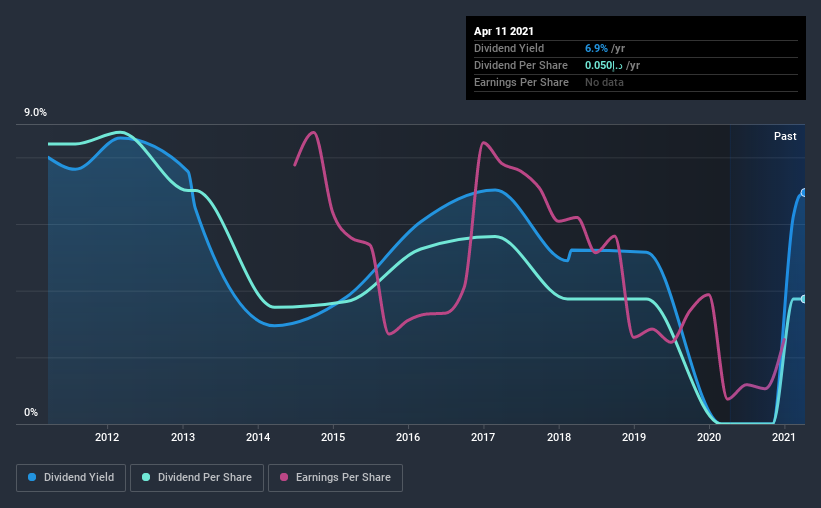Click the 2014 x-axis label
This screenshot has width=821, height=508.
(258, 437)
